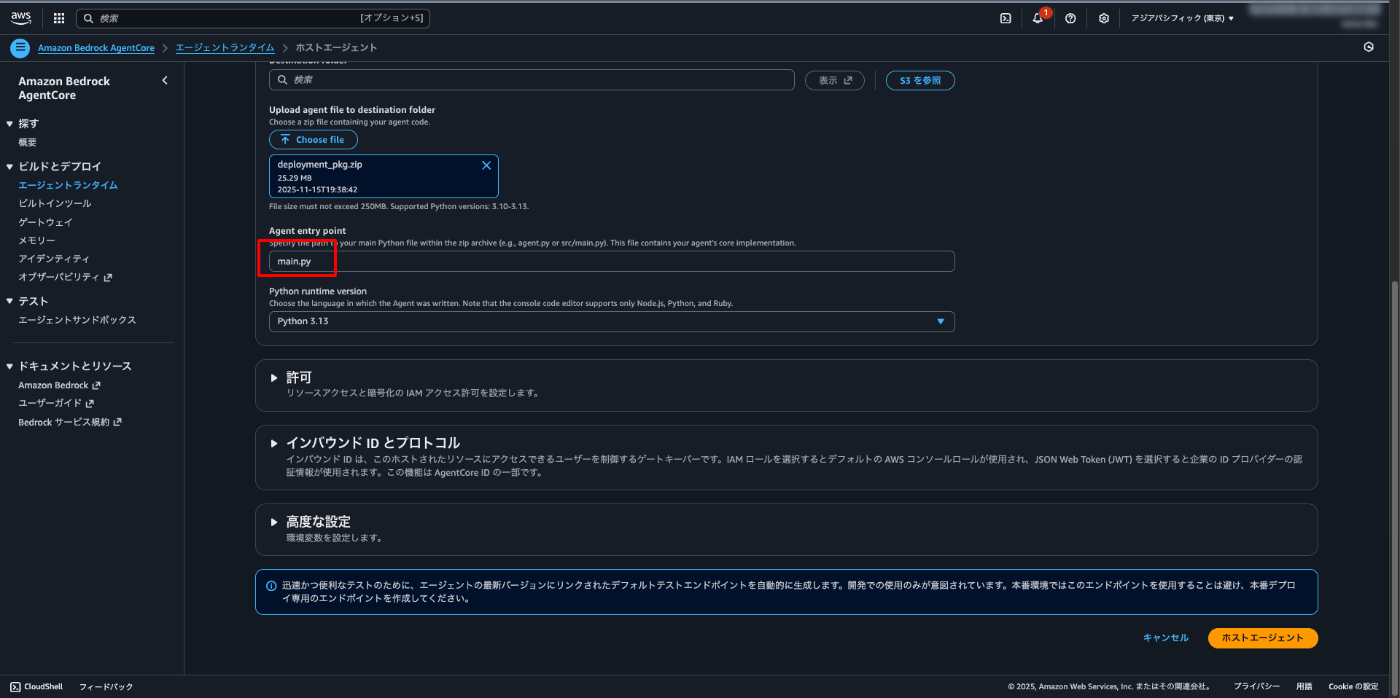Click the external link icon beside Amazon Bedrock
This screenshot has height=698, width=1400.
[97, 385]
